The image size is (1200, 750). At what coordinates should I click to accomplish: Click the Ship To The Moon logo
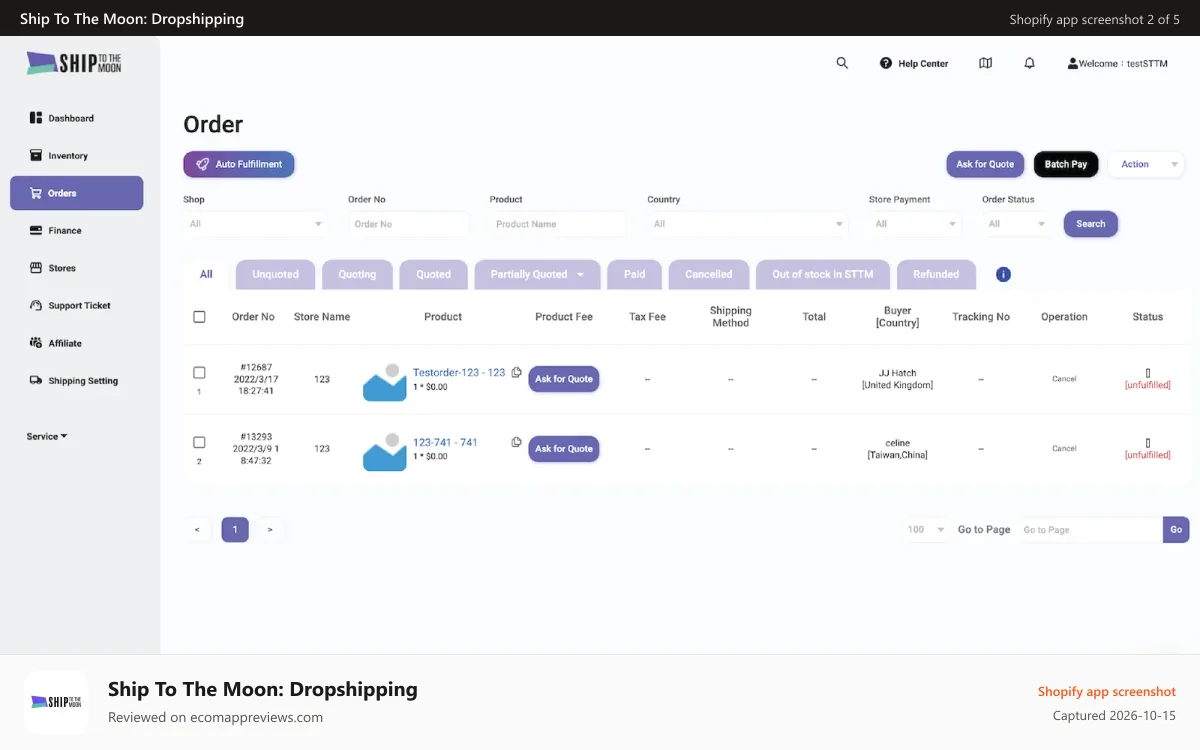tap(74, 63)
